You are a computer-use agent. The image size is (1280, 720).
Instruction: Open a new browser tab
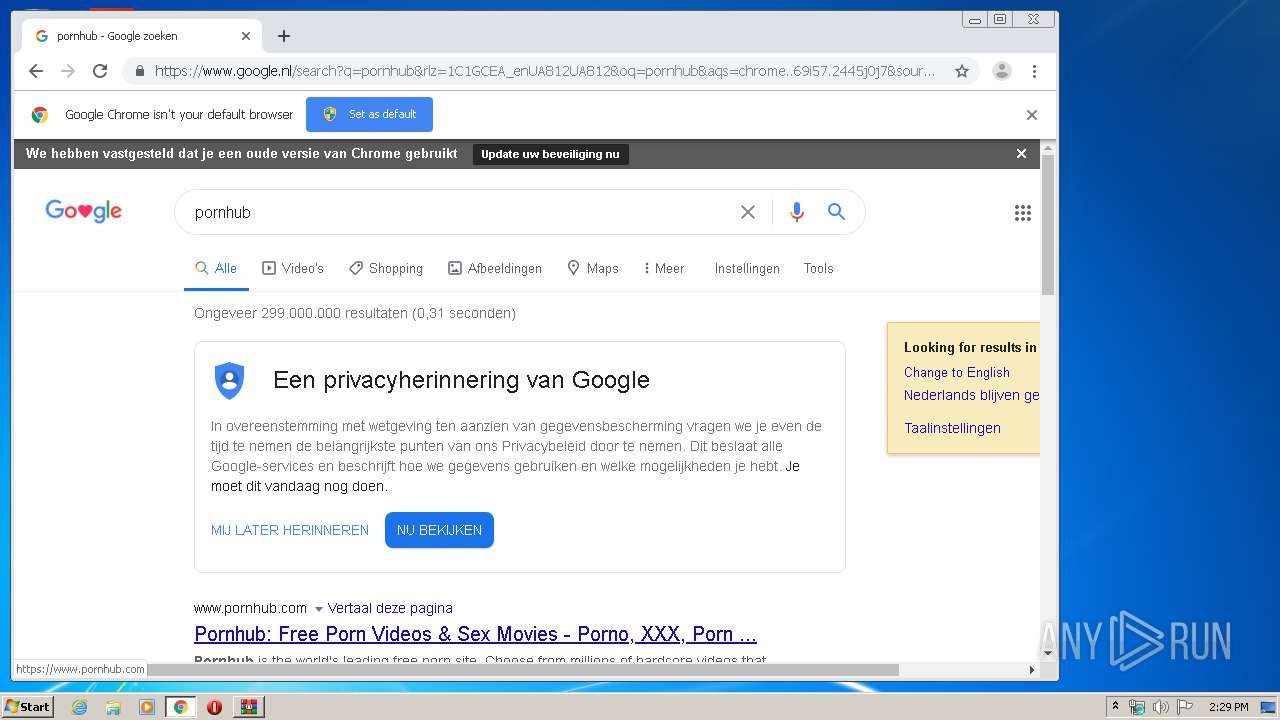(x=284, y=36)
